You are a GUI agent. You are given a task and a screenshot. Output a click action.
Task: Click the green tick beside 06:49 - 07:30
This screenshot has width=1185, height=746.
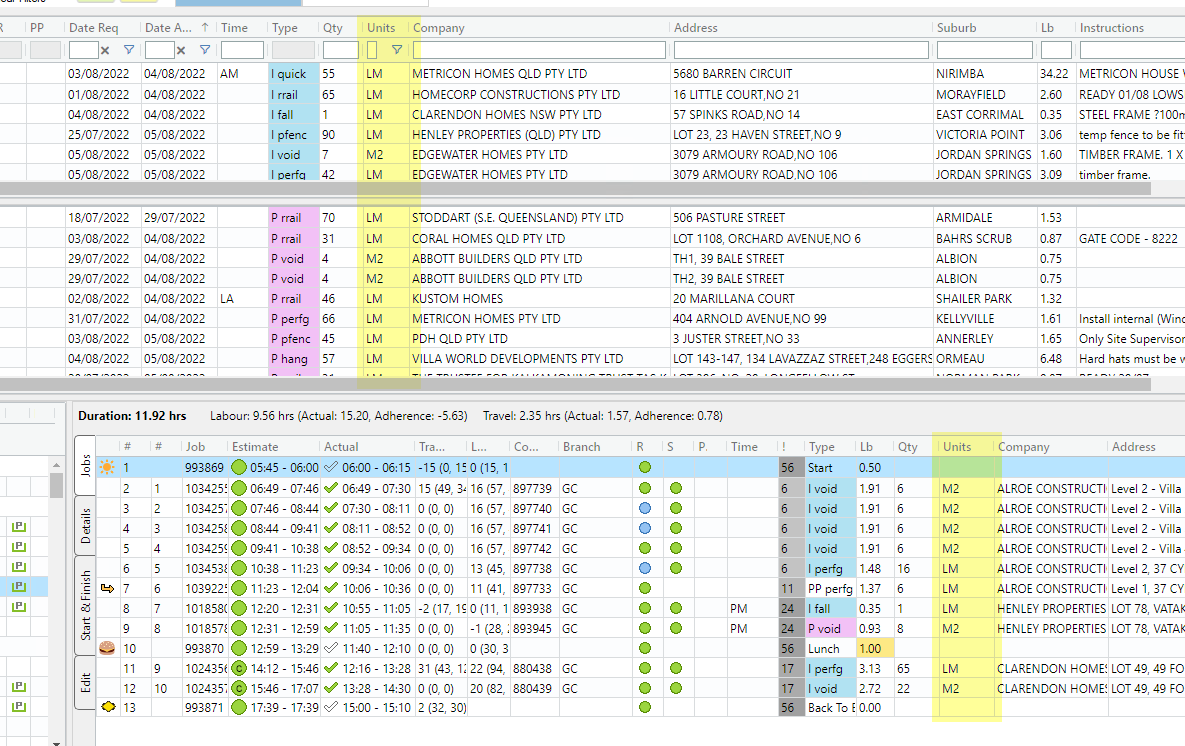330,488
